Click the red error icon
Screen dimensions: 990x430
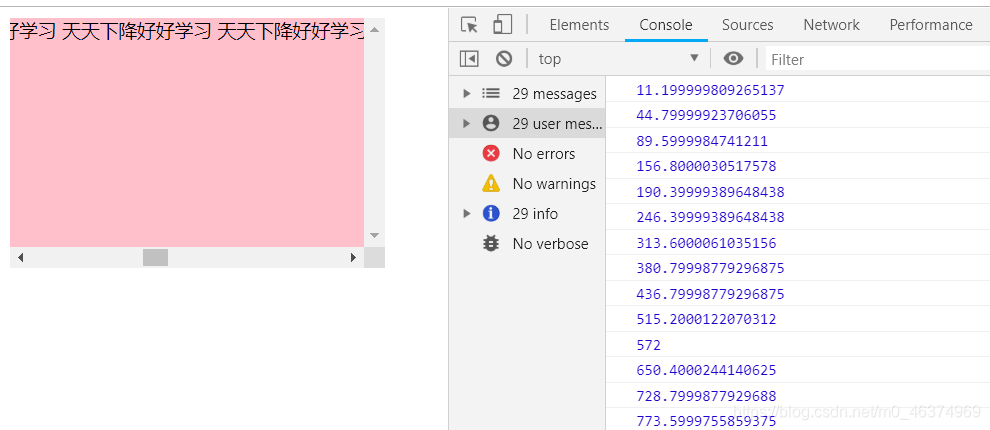(x=491, y=153)
